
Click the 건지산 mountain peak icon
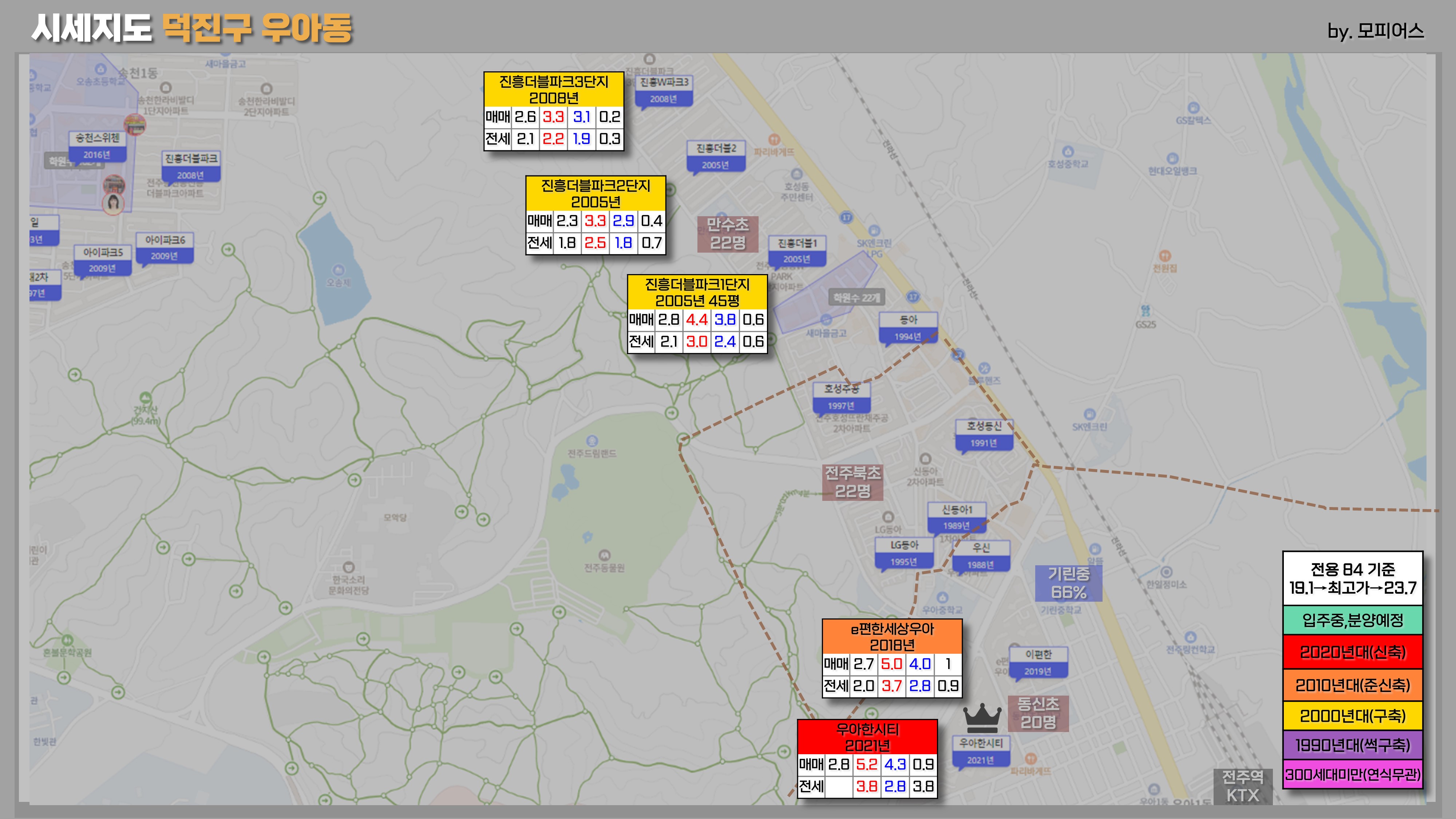[x=145, y=397]
